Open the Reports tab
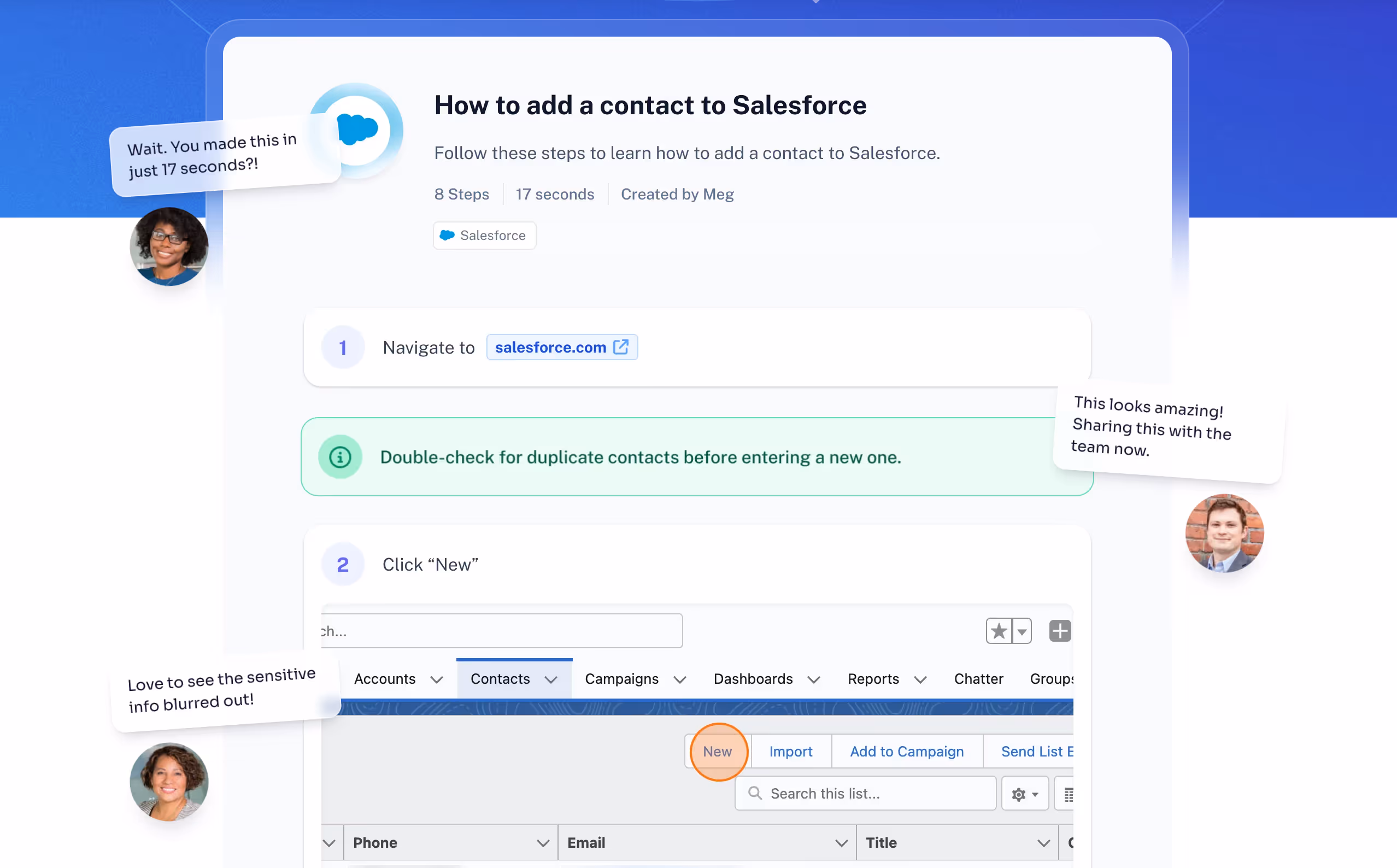 coord(873,678)
